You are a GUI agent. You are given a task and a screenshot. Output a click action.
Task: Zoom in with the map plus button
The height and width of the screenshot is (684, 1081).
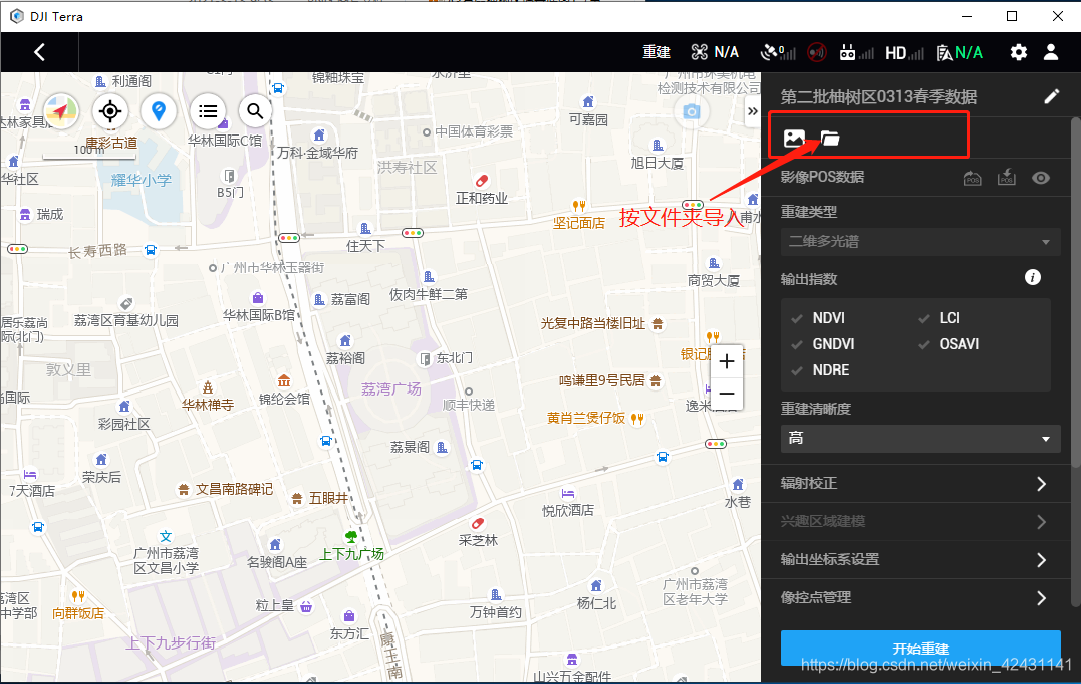[726, 360]
